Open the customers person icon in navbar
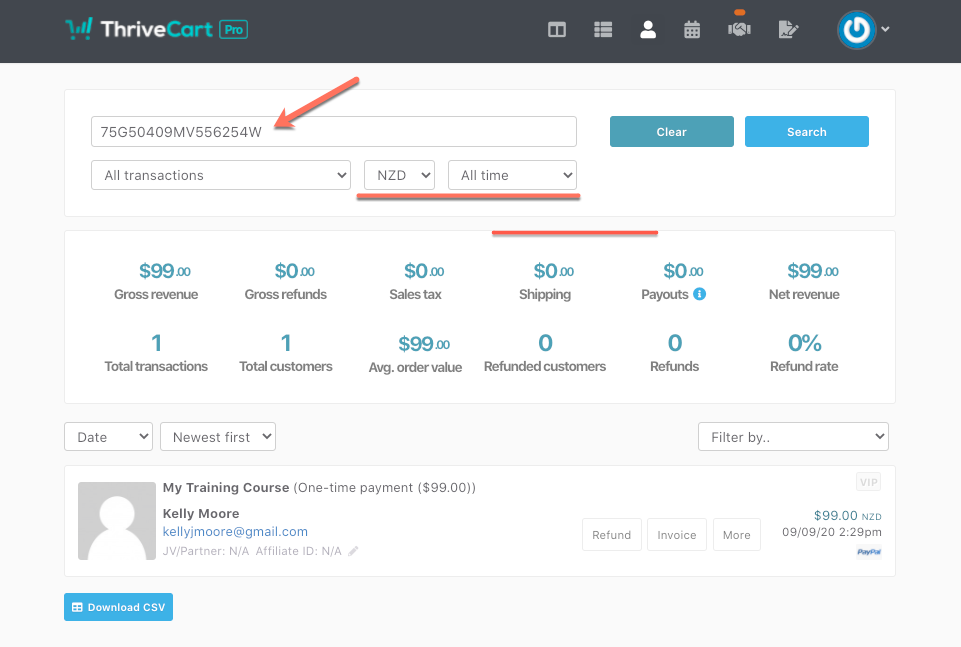Viewport: 961px width, 647px height. click(x=648, y=29)
